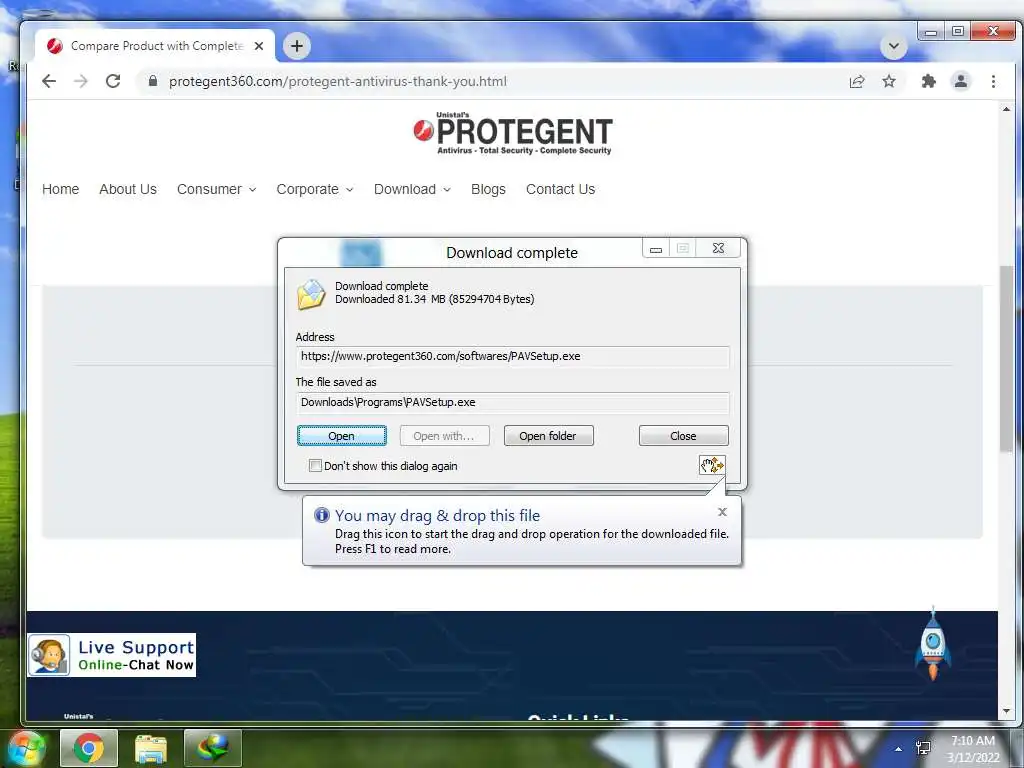Image resolution: width=1024 pixels, height=768 pixels.
Task: Click Open folder button
Action: 548,436
